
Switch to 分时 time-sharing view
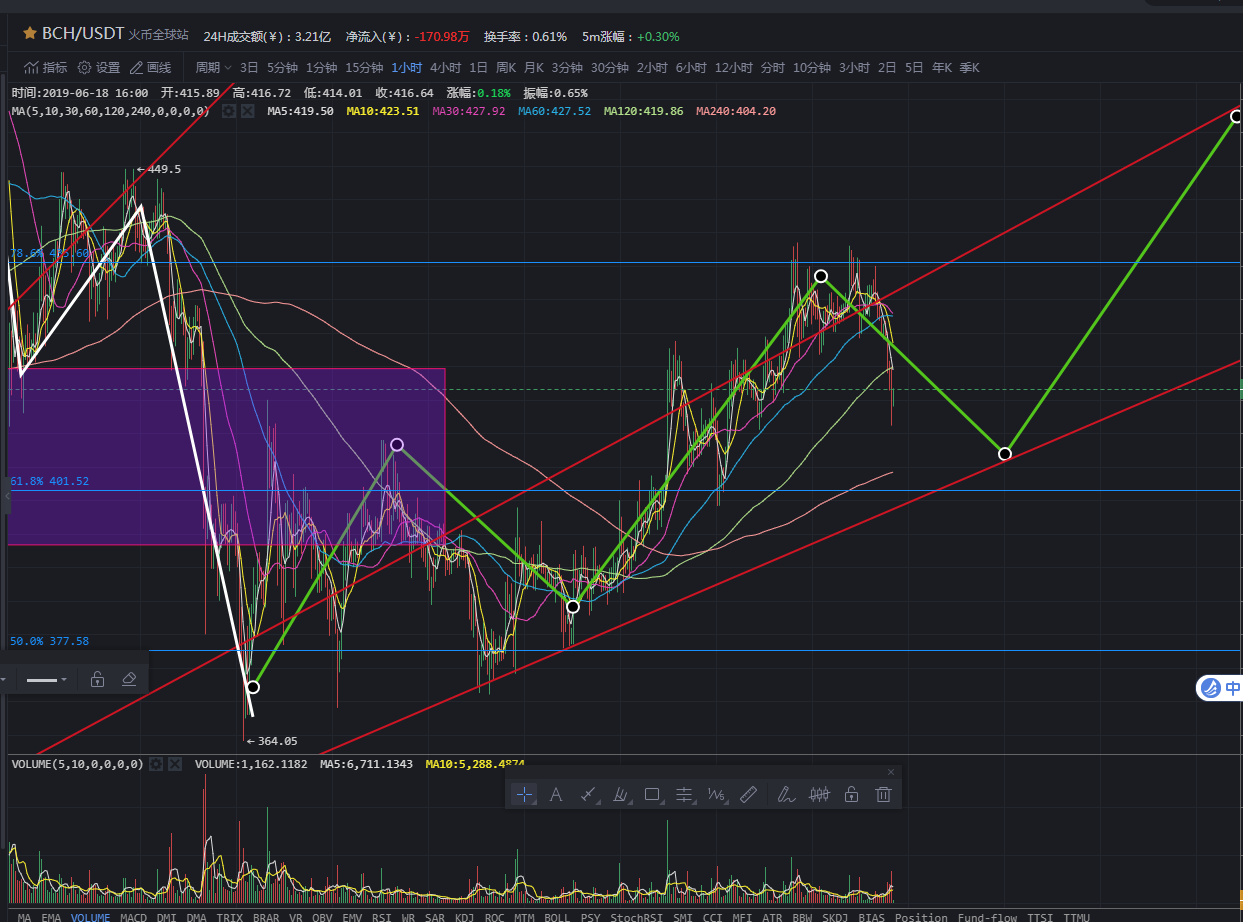tap(773, 68)
